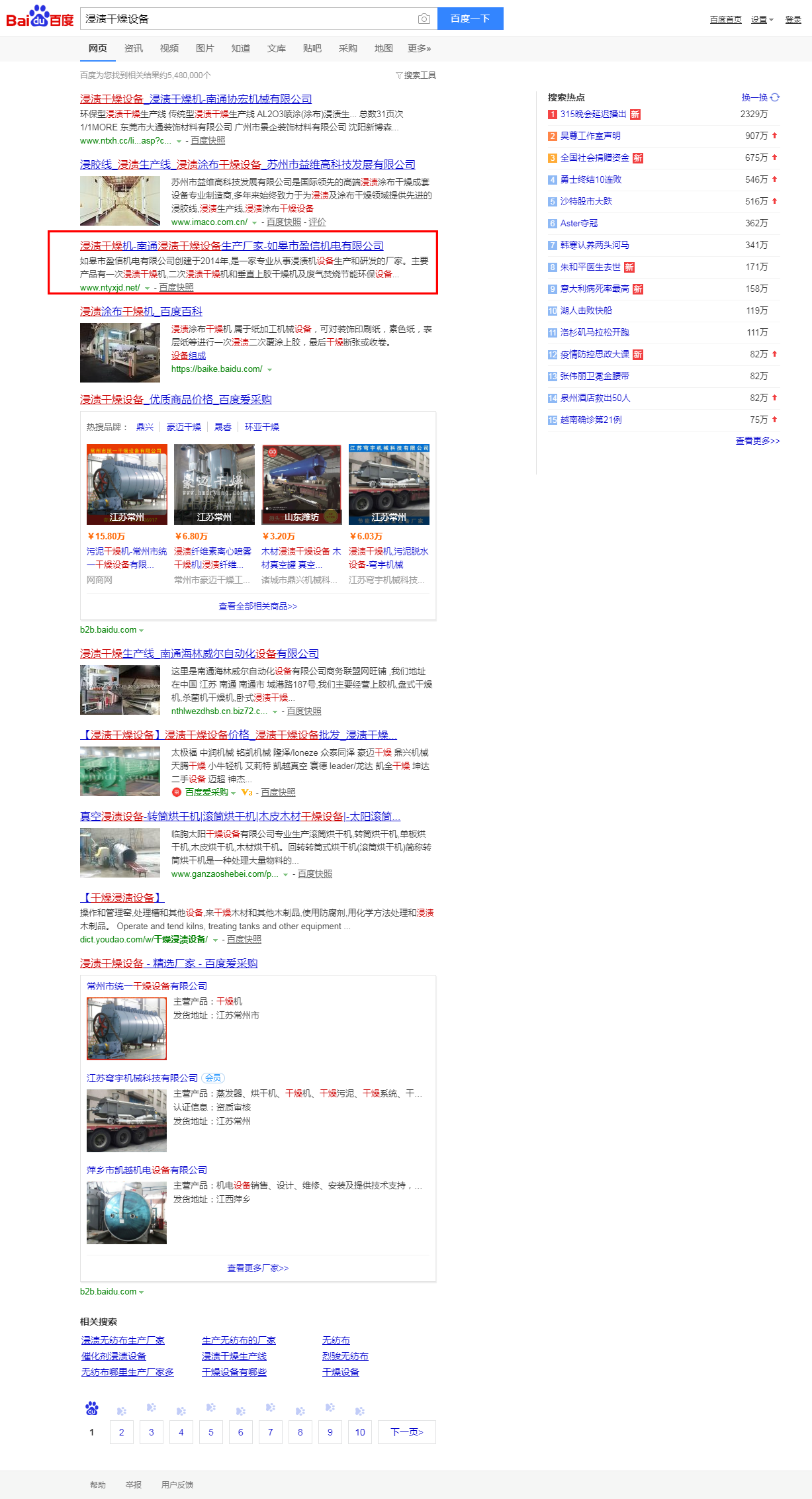Click the Baidu paw icon above page 1
Viewport: 812px width, 1499px height.
(92, 1408)
